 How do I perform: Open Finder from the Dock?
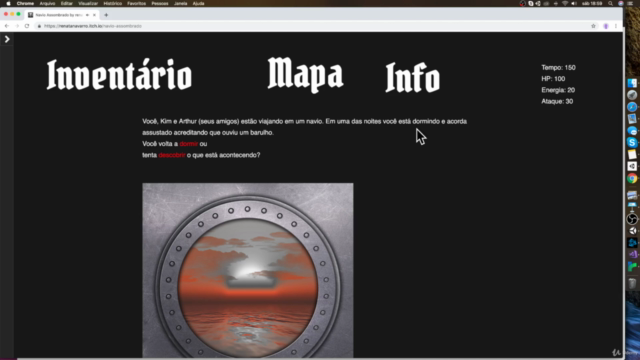pyautogui.click(x=632, y=83)
